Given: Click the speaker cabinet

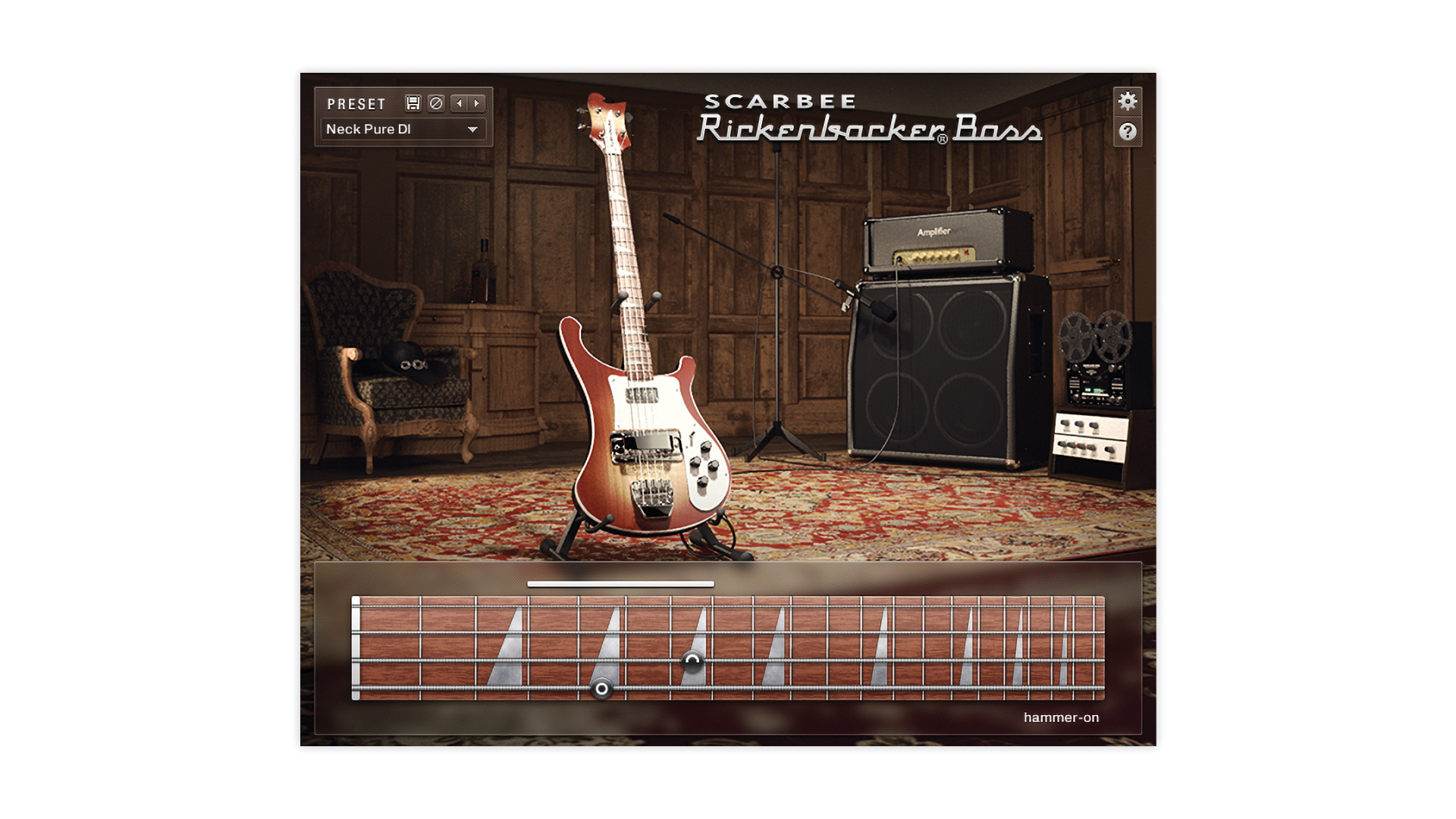Looking at the screenshot, I should point(948,372).
